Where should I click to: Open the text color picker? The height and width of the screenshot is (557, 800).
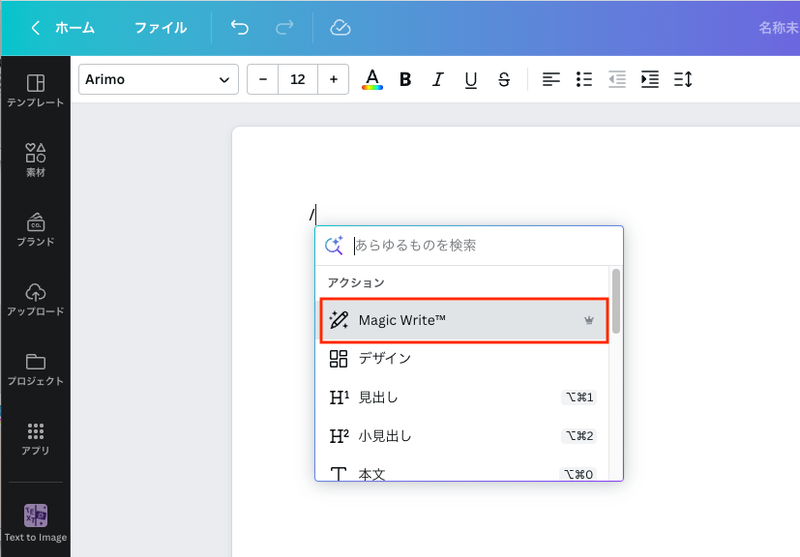coord(372,80)
